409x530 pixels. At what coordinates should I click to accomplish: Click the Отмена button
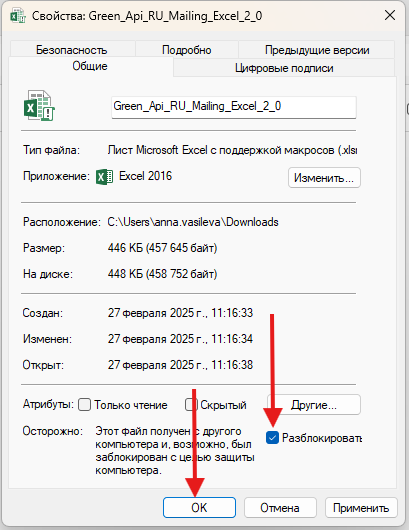[280, 507]
